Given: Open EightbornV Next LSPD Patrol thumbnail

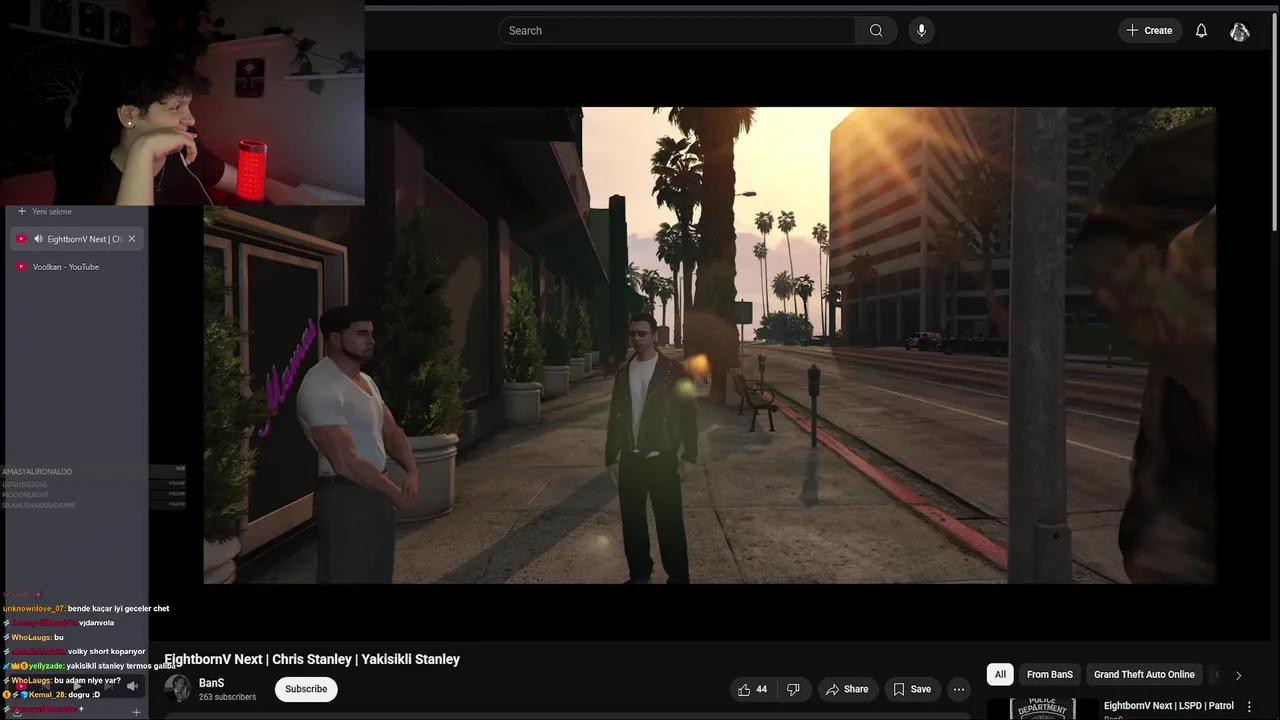Looking at the screenshot, I should (x=1041, y=708).
